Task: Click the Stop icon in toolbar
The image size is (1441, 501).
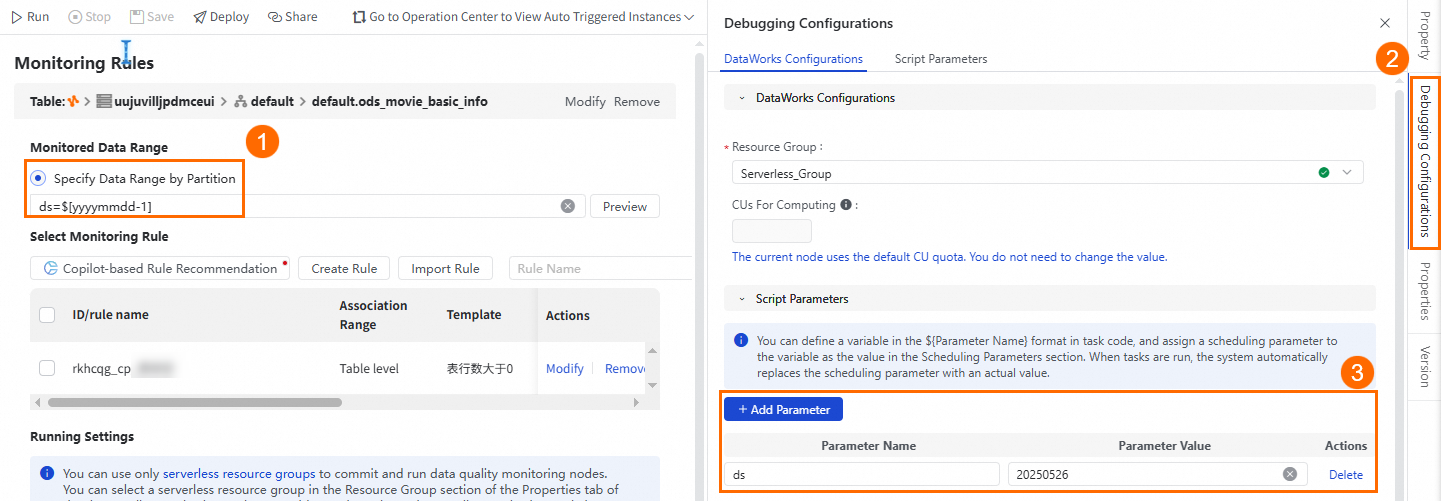Action: [x=75, y=17]
